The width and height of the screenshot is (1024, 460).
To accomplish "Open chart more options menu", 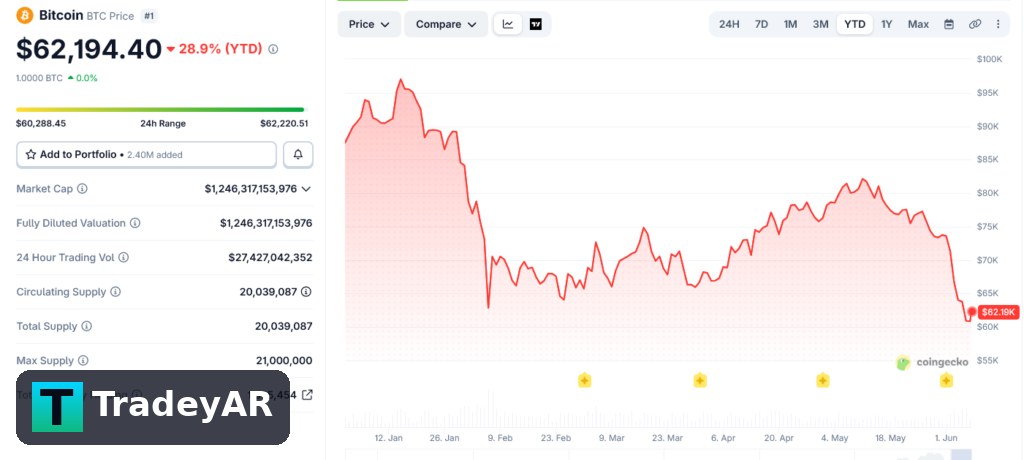I will (x=998, y=24).
